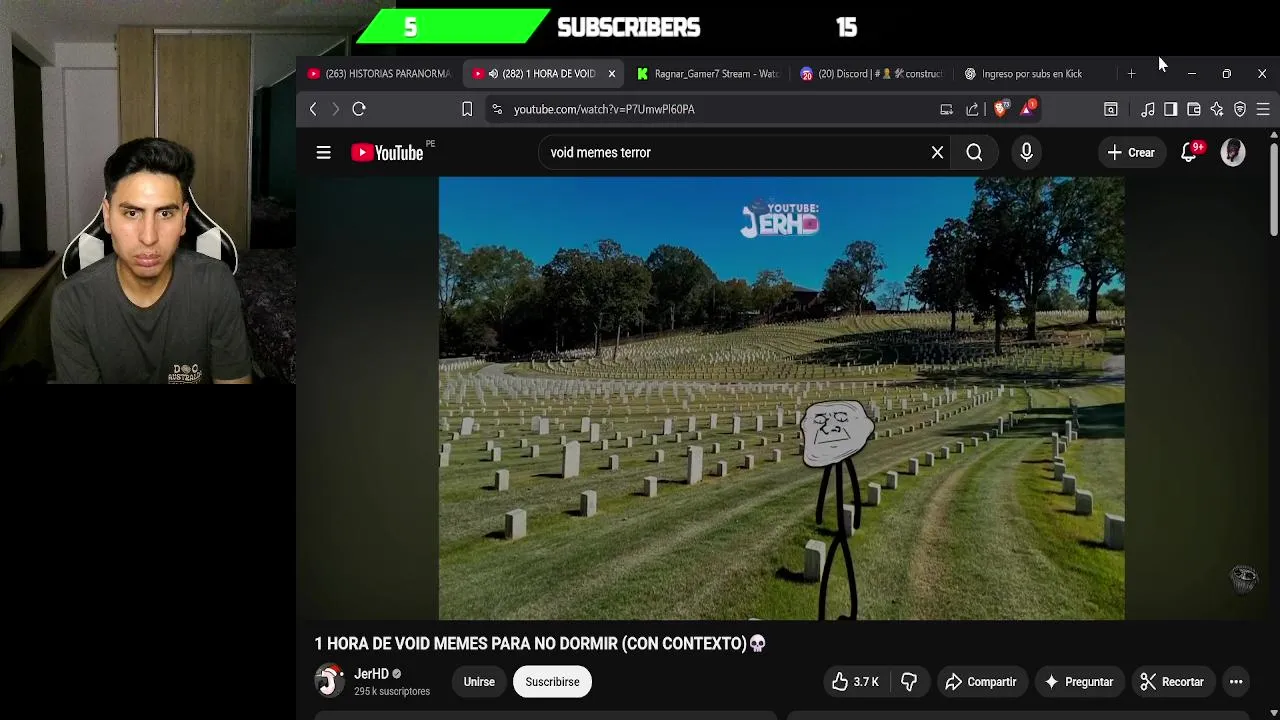Open Leo AI sparkle icon
This screenshot has width=1280, height=720.
pos(1217,109)
